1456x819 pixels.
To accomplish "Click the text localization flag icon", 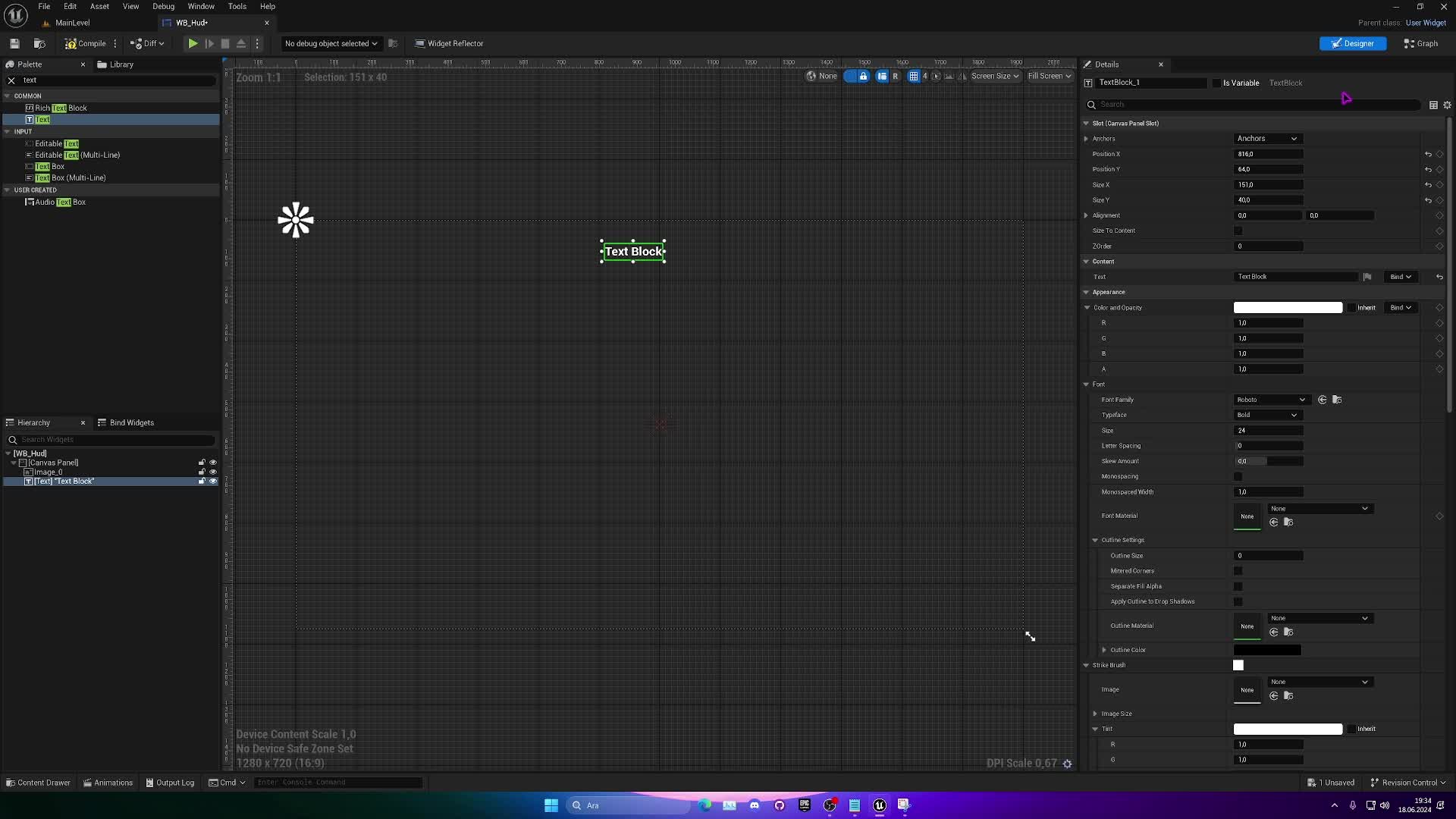I will pos(1367,277).
